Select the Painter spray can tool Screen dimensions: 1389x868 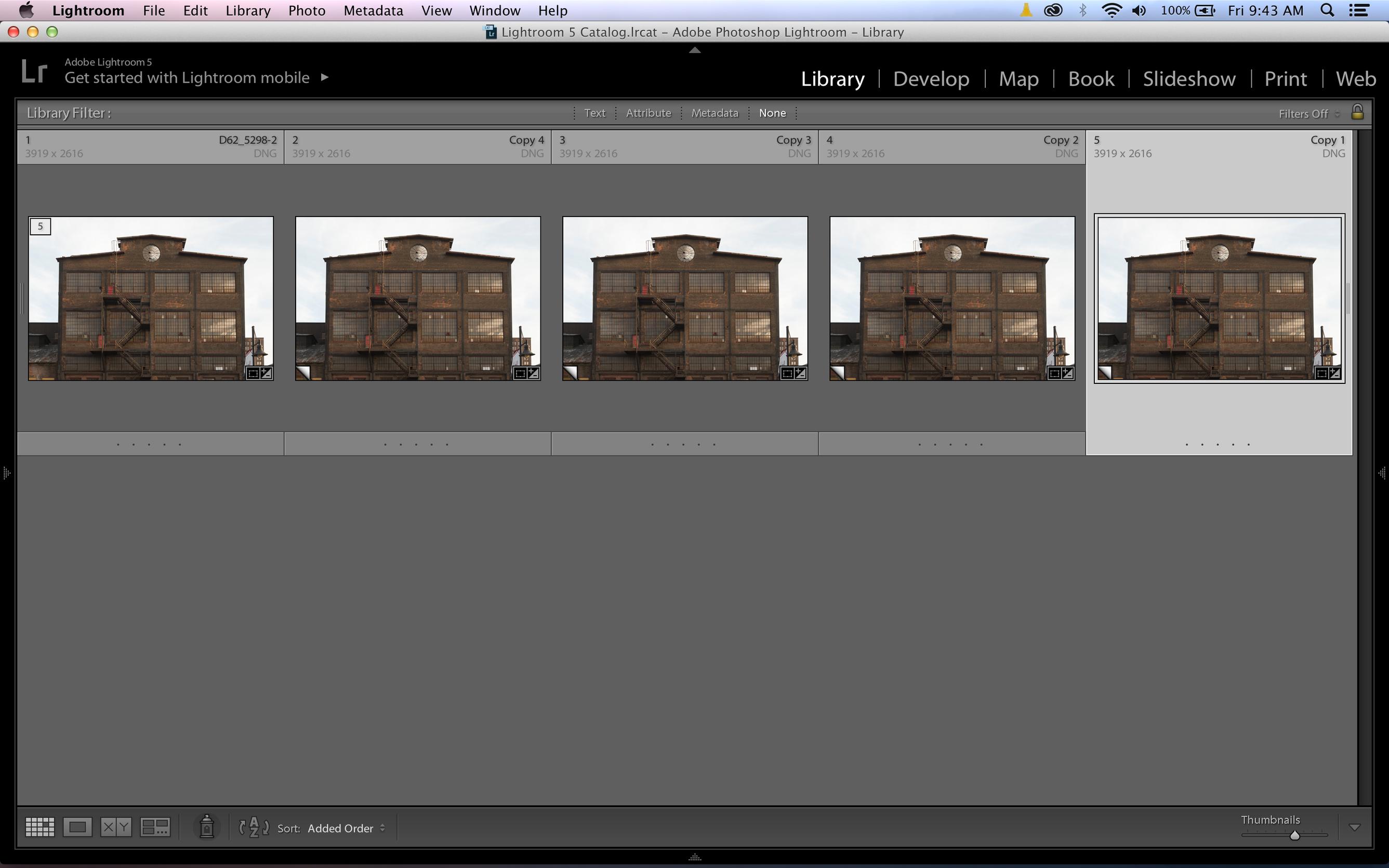(207, 827)
